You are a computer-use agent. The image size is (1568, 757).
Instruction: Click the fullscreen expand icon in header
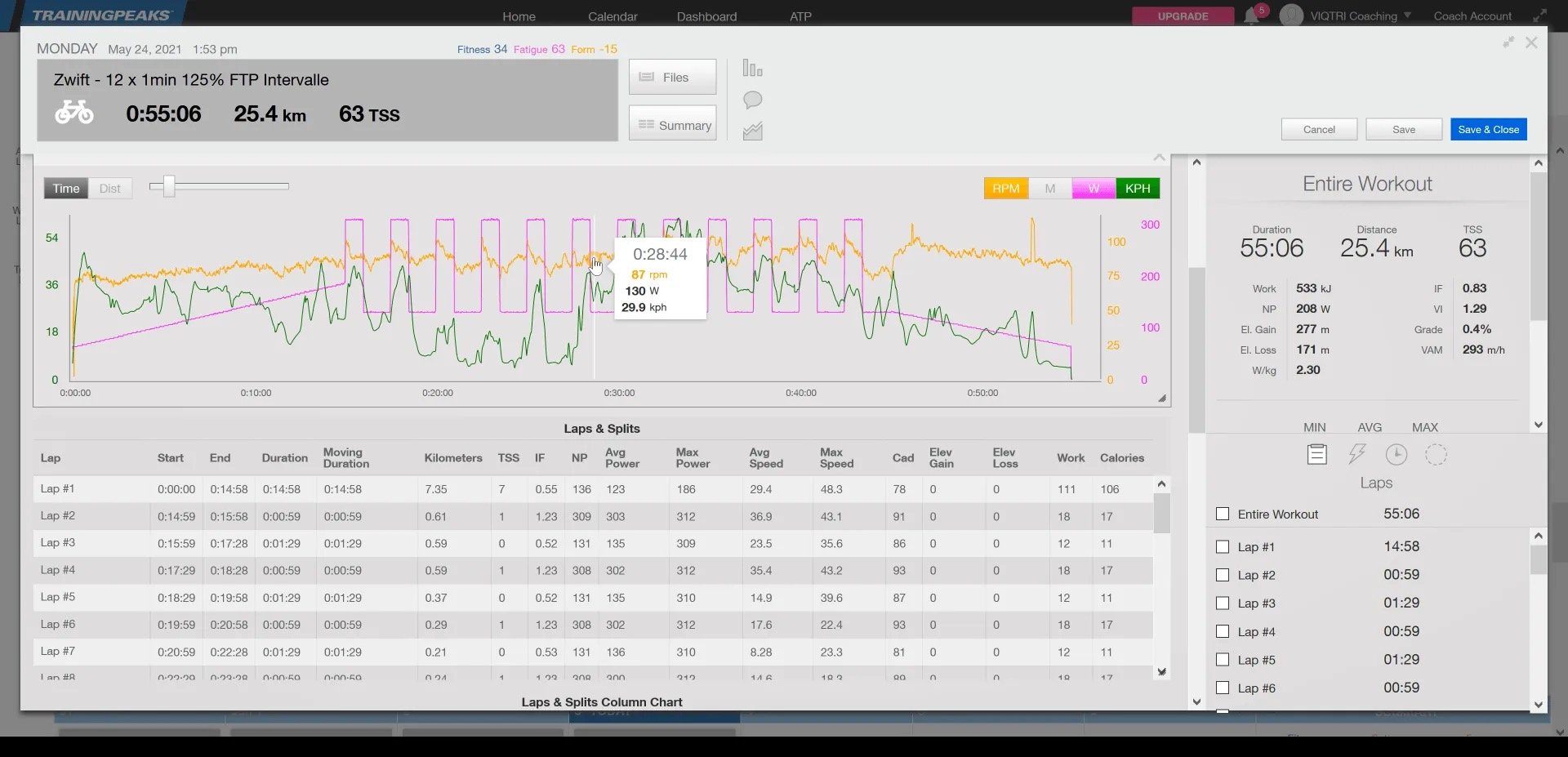click(x=1539, y=16)
